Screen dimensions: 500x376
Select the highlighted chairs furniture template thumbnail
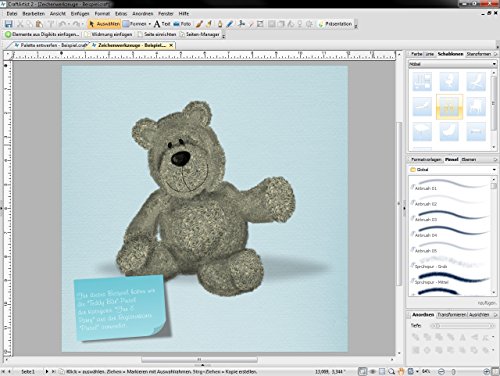click(x=449, y=107)
